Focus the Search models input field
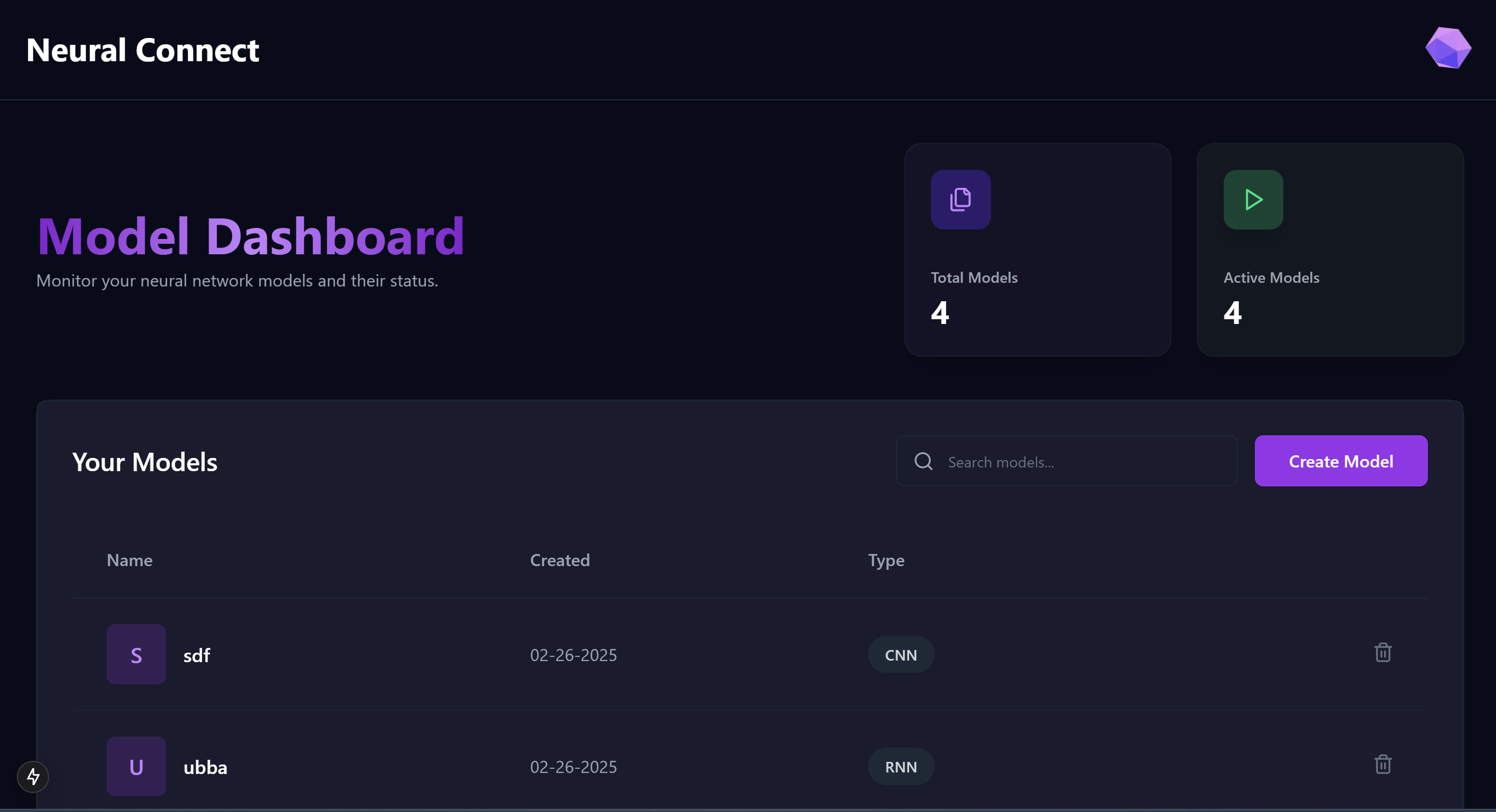Image resolution: width=1496 pixels, height=812 pixels. (x=1086, y=462)
